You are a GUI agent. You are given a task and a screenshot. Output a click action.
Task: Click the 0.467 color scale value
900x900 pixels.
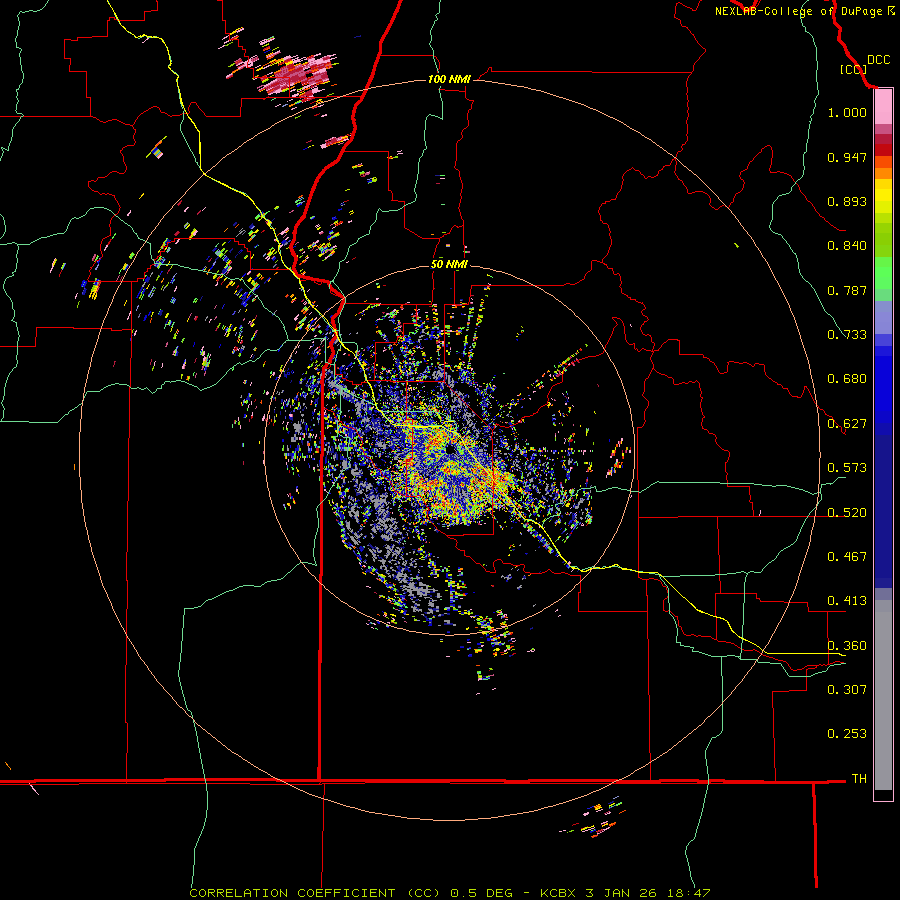pyautogui.click(x=847, y=557)
